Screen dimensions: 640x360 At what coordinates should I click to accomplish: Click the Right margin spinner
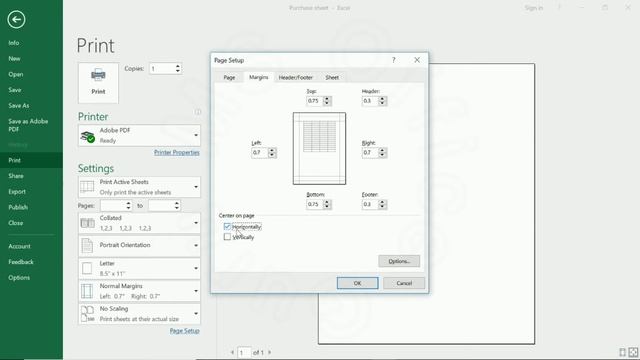(x=382, y=153)
